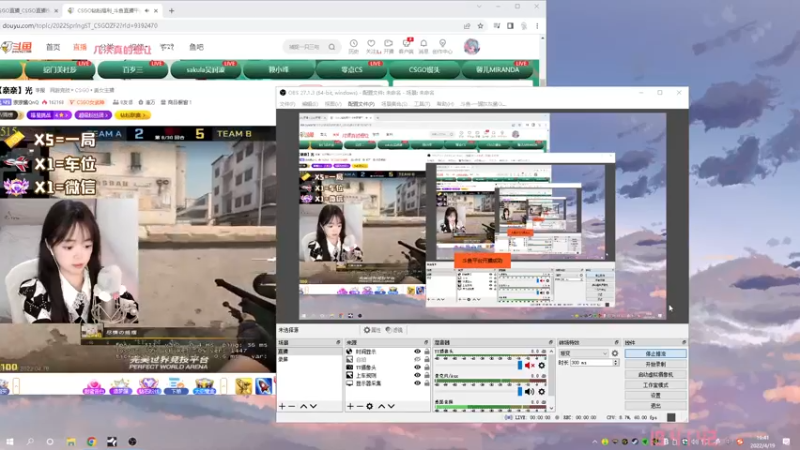Viewport: 800px width, 450px height.
Task: Open gear settings for the second audio channel
Action: click(542, 391)
